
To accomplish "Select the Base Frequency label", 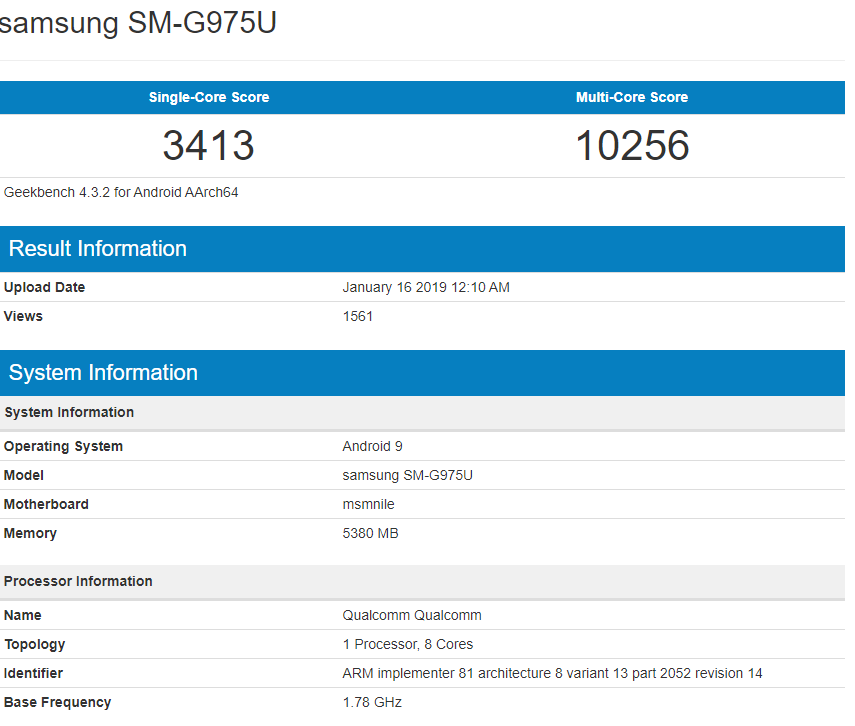I will [x=57, y=703].
